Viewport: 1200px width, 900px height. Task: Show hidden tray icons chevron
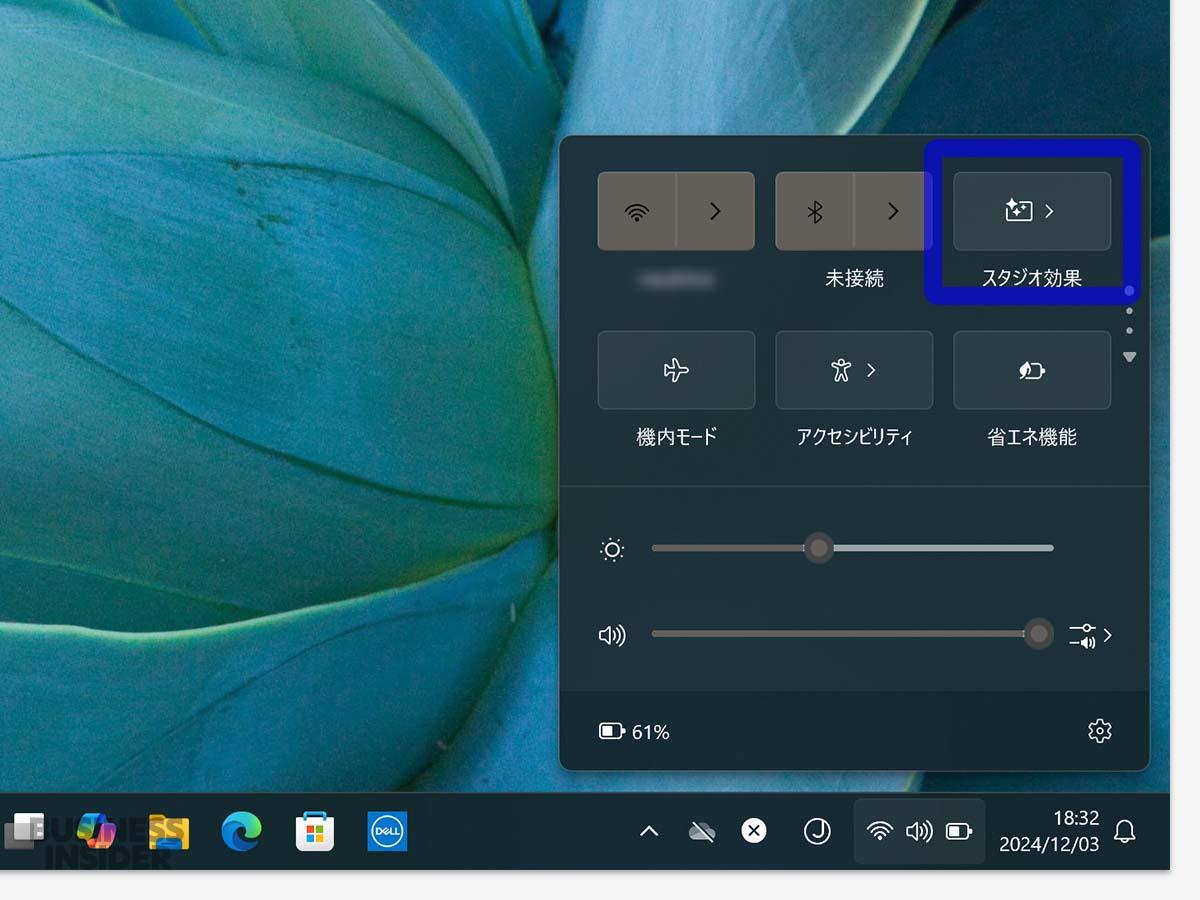tap(649, 831)
